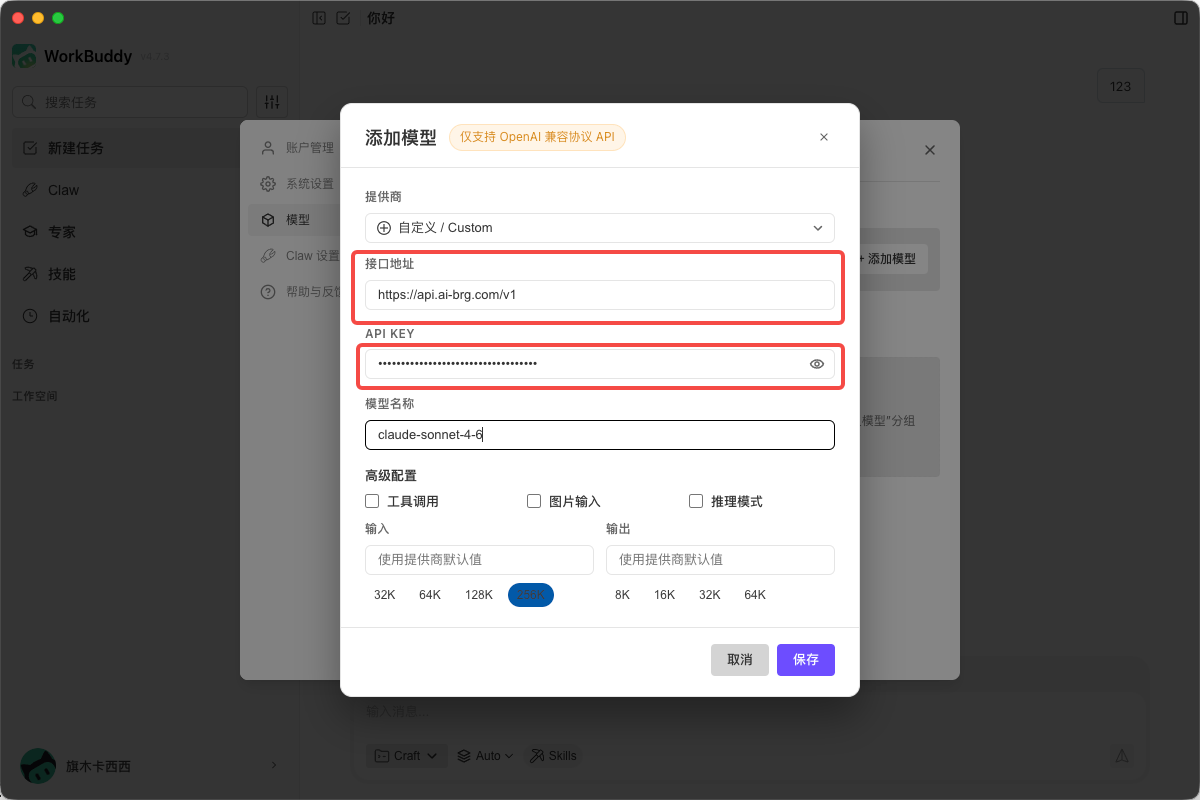The width and height of the screenshot is (1200, 800).
Task: Check the 图片输入 checkbox
Action: tap(533, 500)
